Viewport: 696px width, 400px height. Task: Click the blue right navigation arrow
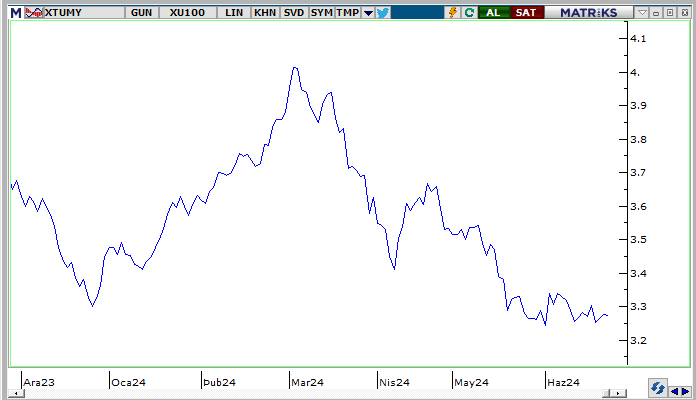685,392
